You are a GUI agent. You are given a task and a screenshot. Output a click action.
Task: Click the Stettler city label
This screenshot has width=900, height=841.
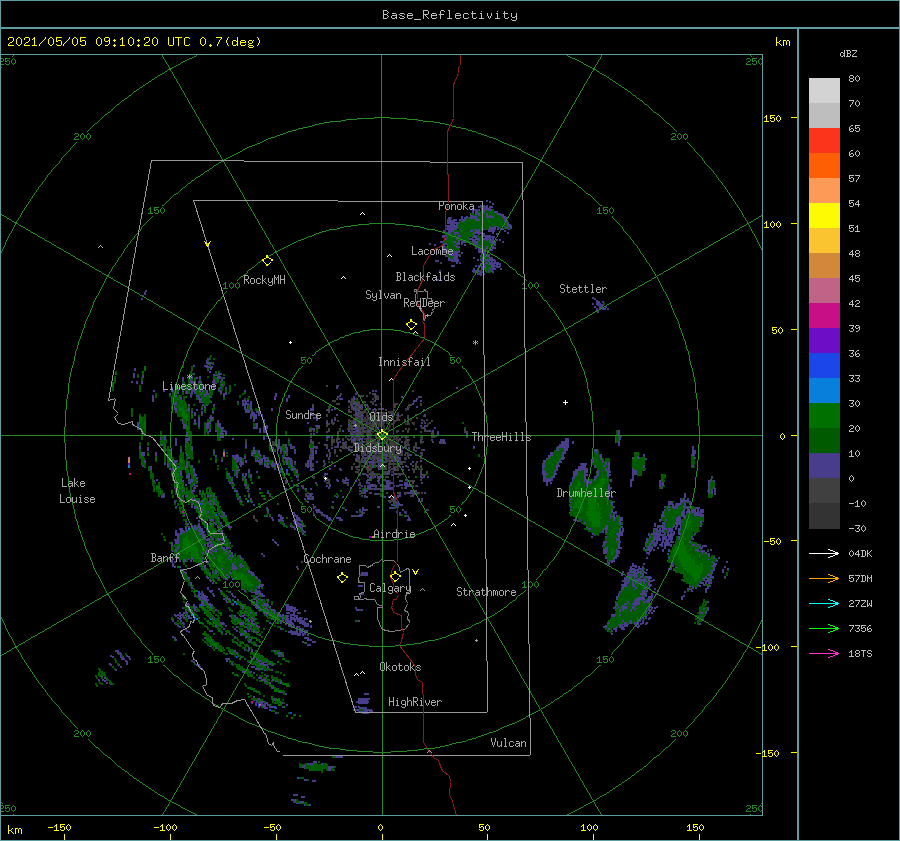click(583, 289)
